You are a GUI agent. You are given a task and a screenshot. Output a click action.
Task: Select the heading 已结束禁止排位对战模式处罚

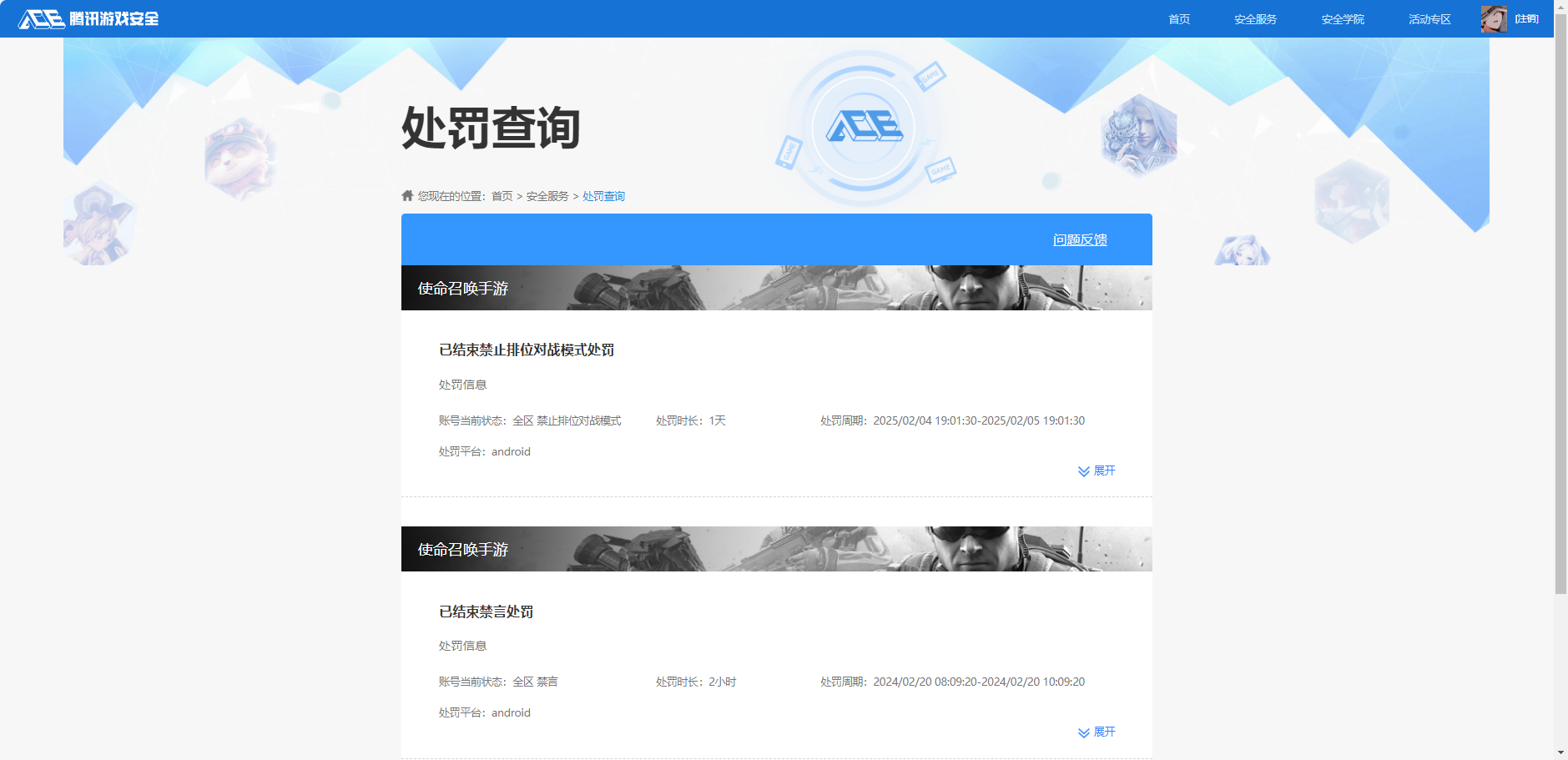pyautogui.click(x=527, y=350)
